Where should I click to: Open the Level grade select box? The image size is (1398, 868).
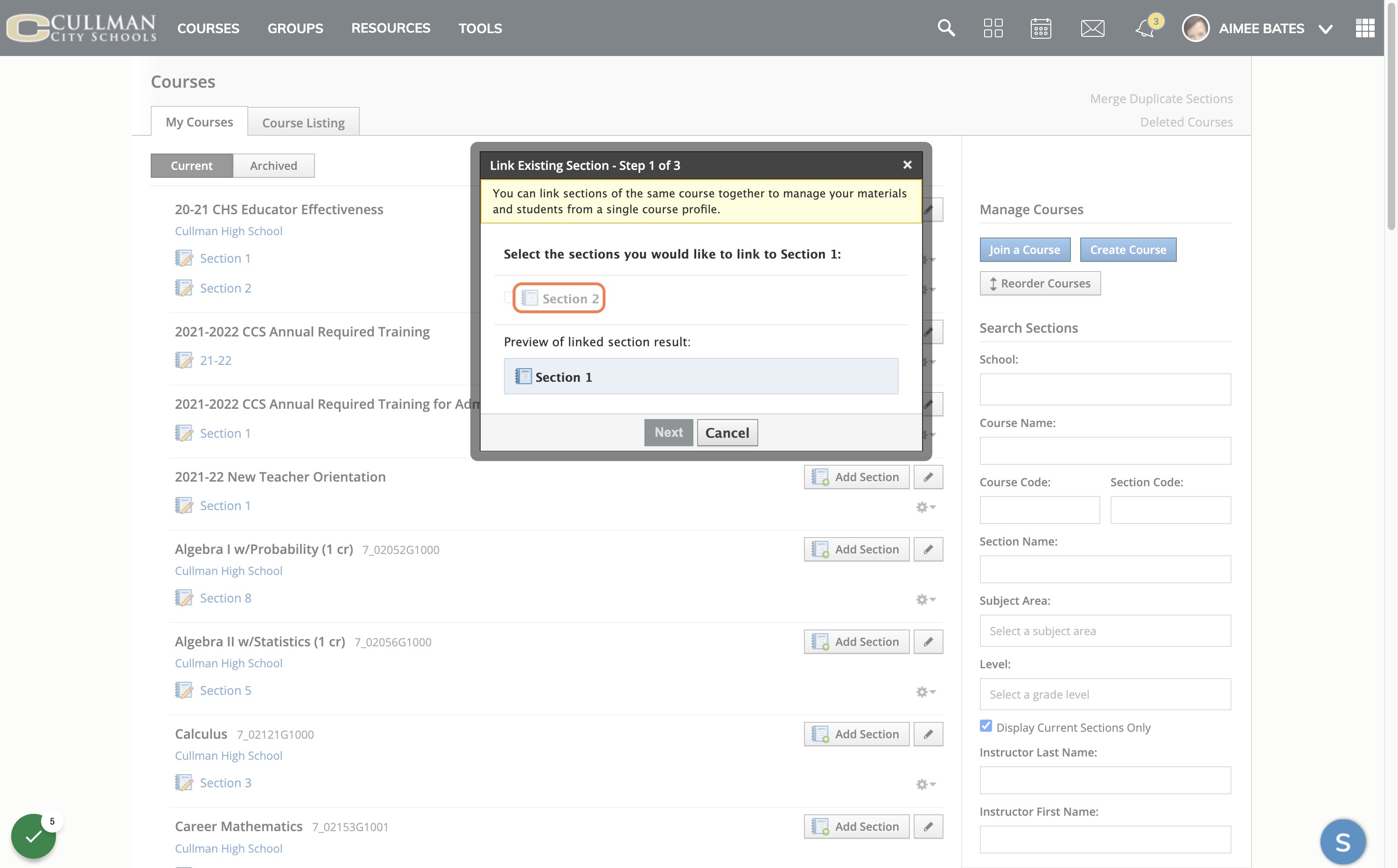point(1105,694)
